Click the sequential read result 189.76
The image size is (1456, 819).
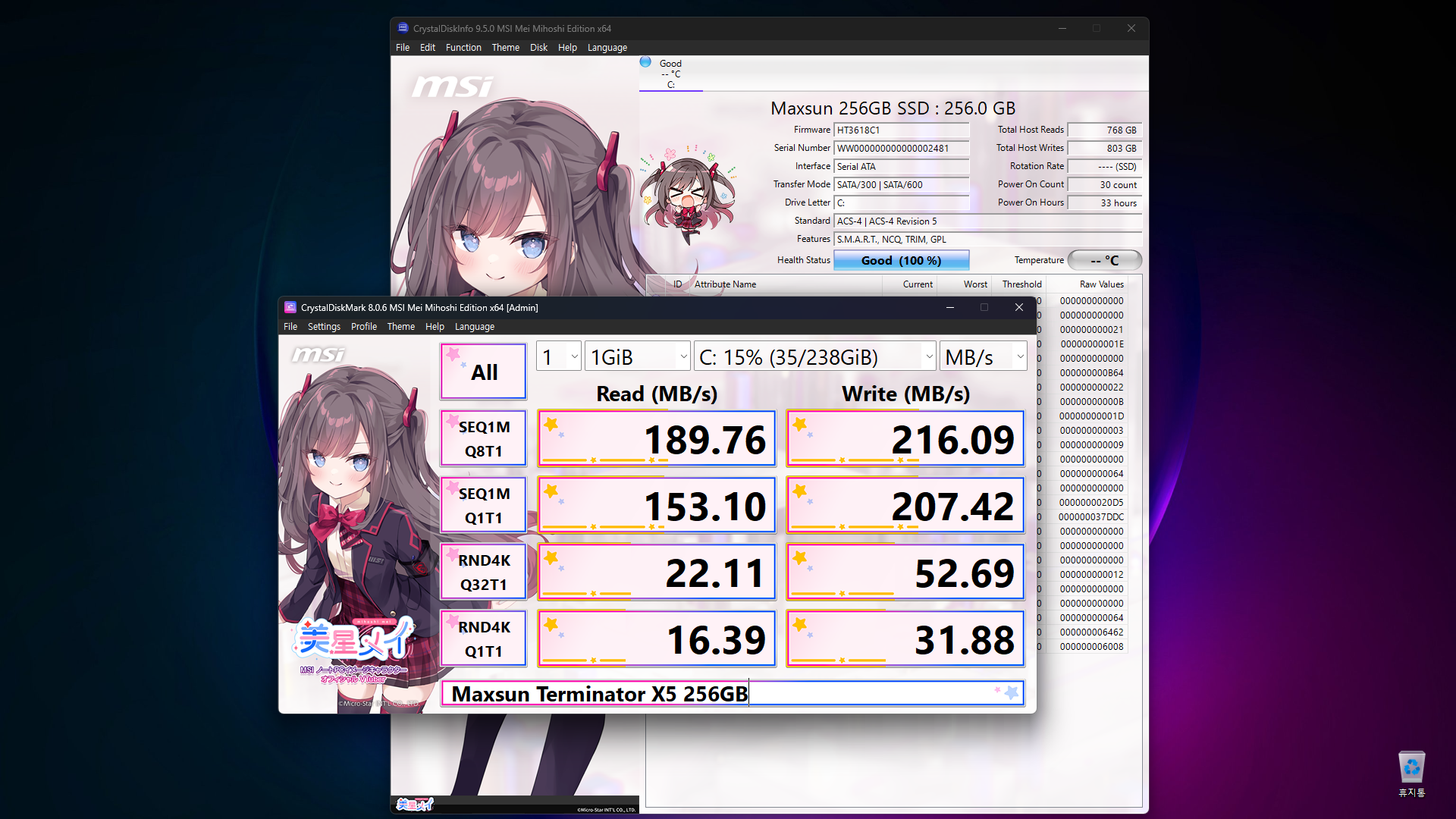pyautogui.click(x=657, y=438)
